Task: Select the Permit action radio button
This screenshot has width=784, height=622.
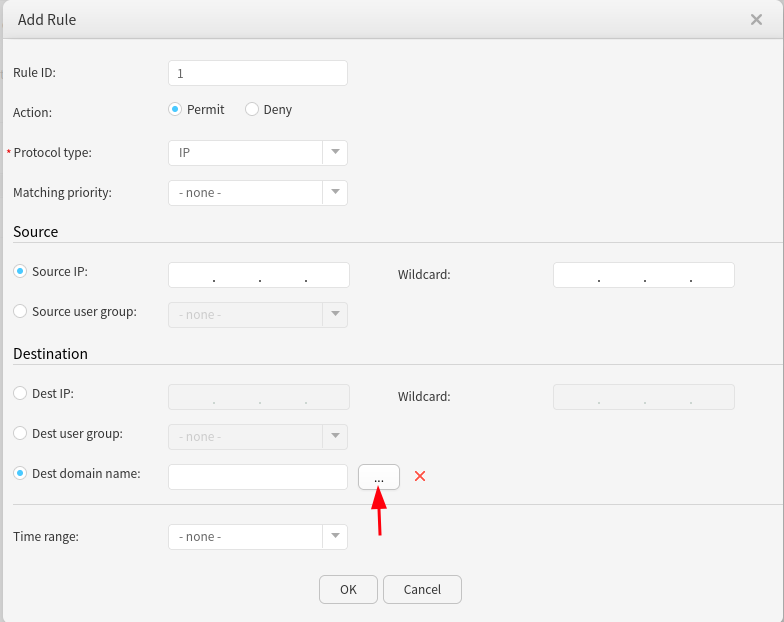Action: [x=175, y=109]
